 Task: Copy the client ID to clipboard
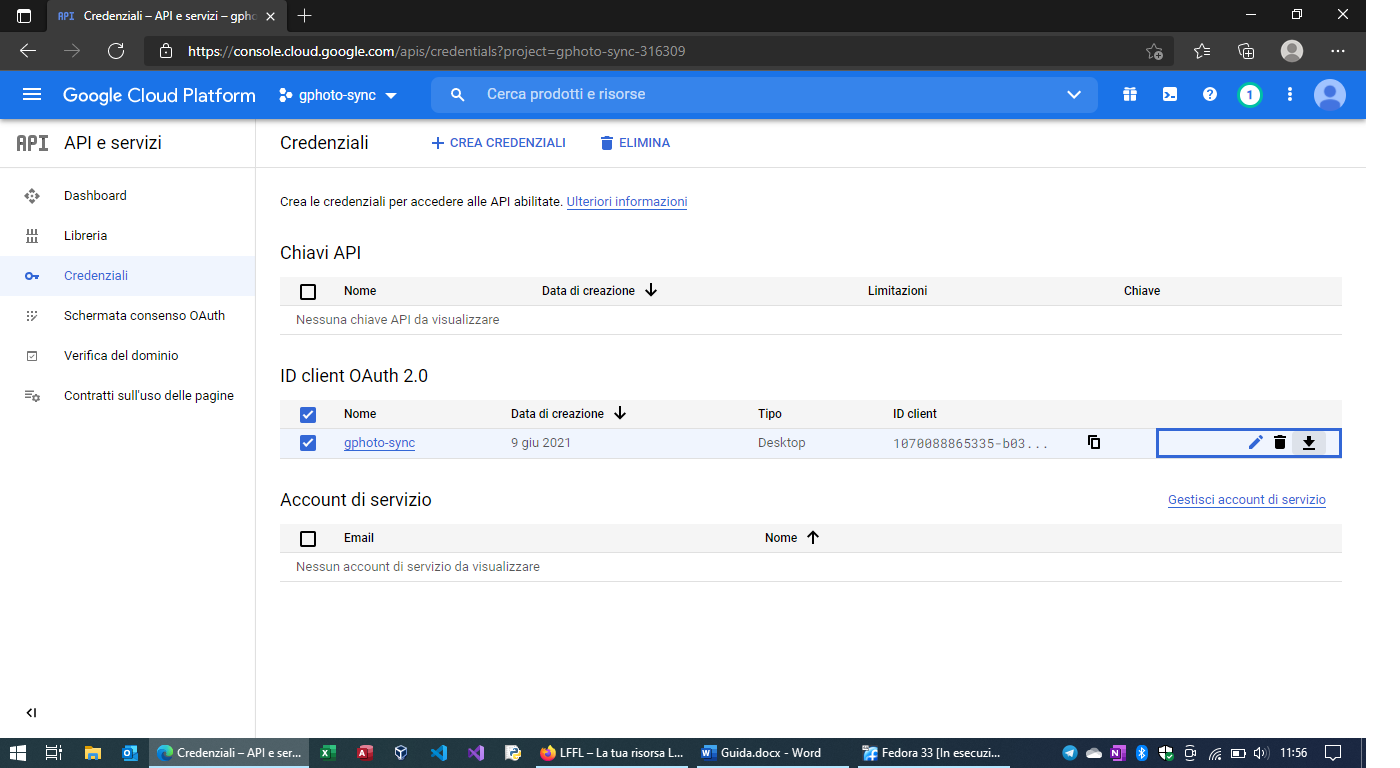click(1094, 441)
